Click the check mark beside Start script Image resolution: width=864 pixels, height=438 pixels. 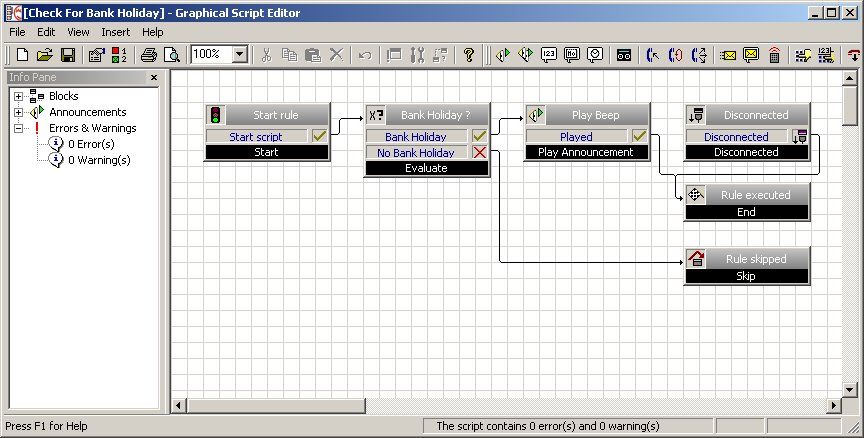(320, 137)
